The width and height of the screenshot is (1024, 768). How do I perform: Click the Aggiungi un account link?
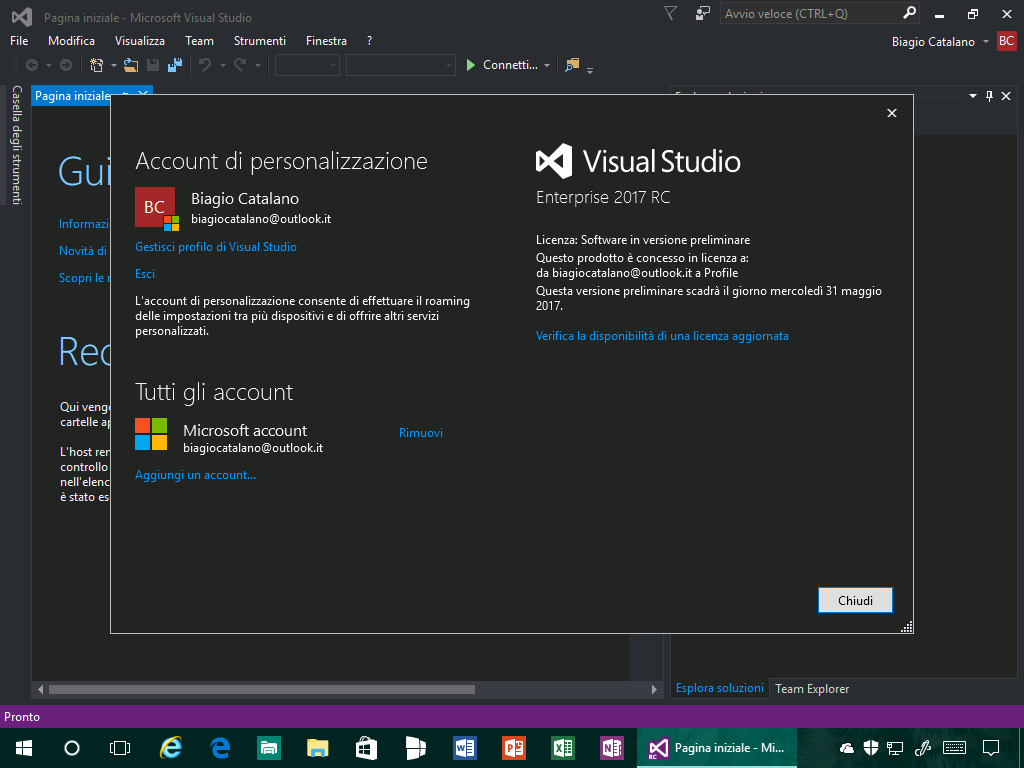[x=195, y=475]
